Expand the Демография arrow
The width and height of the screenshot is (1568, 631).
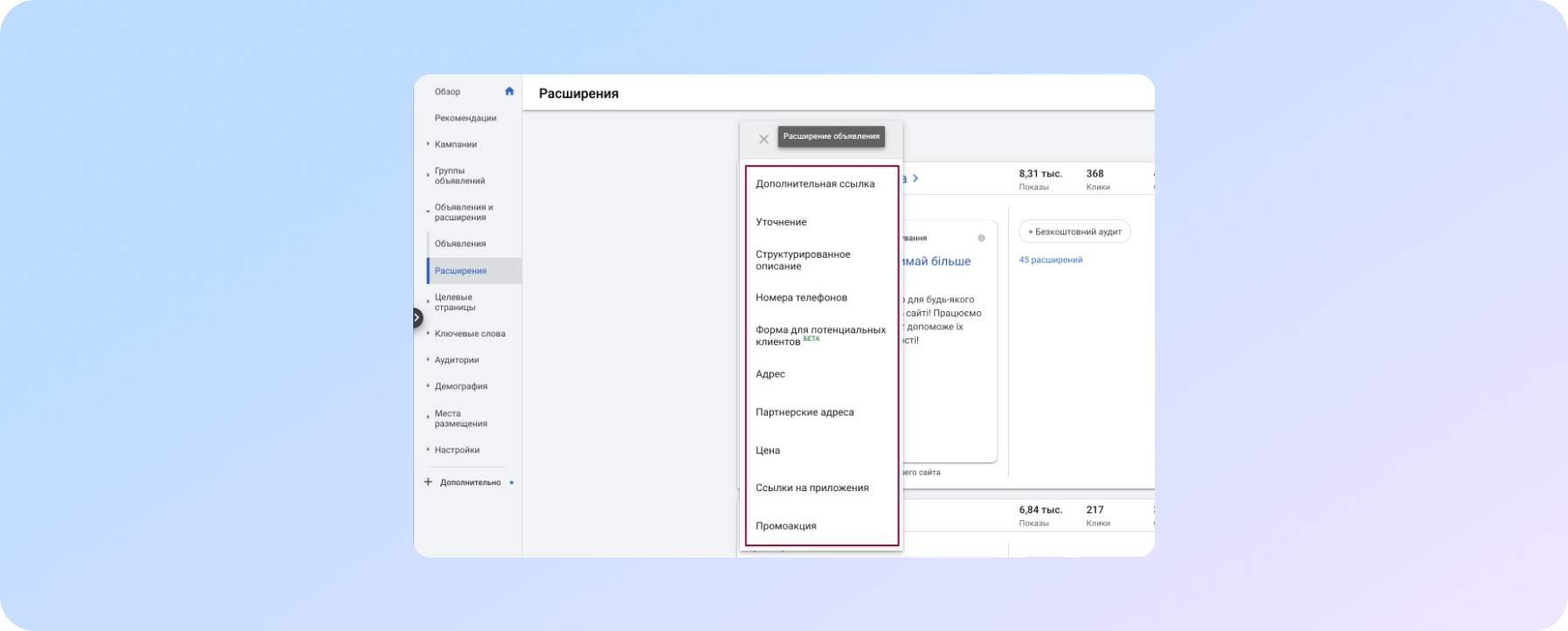click(x=428, y=385)
